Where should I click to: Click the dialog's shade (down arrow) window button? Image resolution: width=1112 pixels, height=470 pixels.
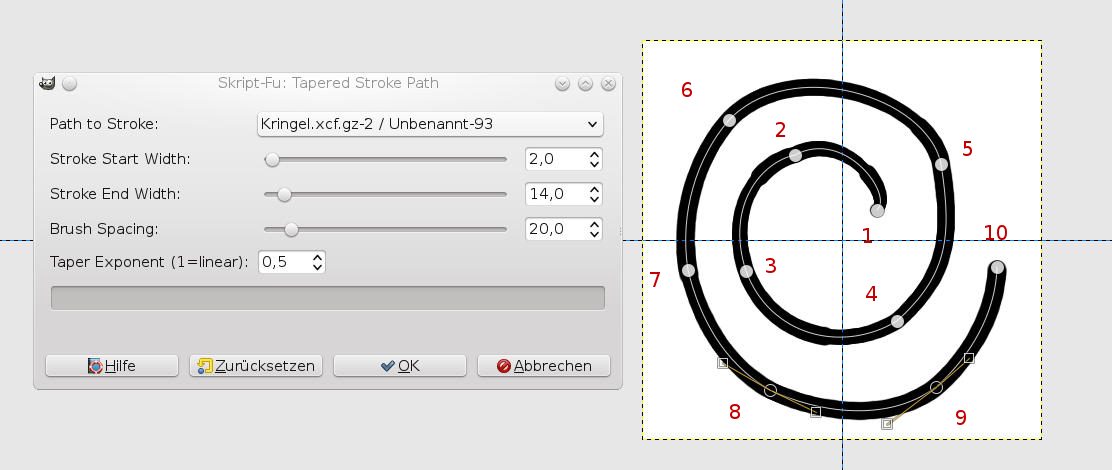[x=562, y=84]
